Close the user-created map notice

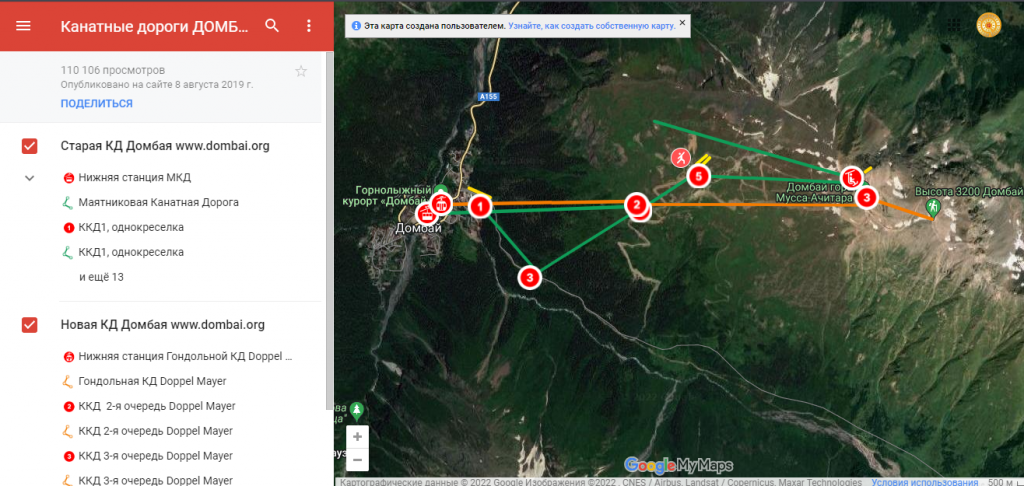(x=682, y=22)
